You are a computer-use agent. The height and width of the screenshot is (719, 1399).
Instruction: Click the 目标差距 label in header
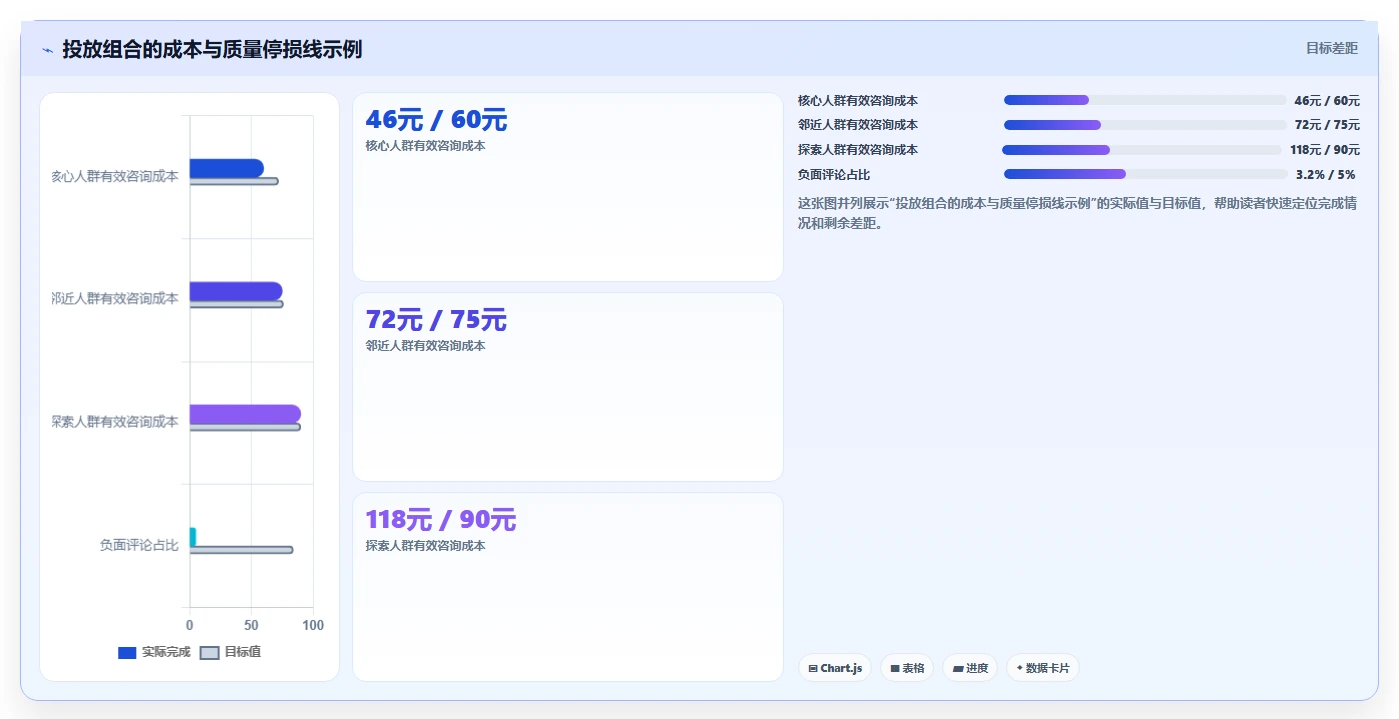click(1332, 48)
